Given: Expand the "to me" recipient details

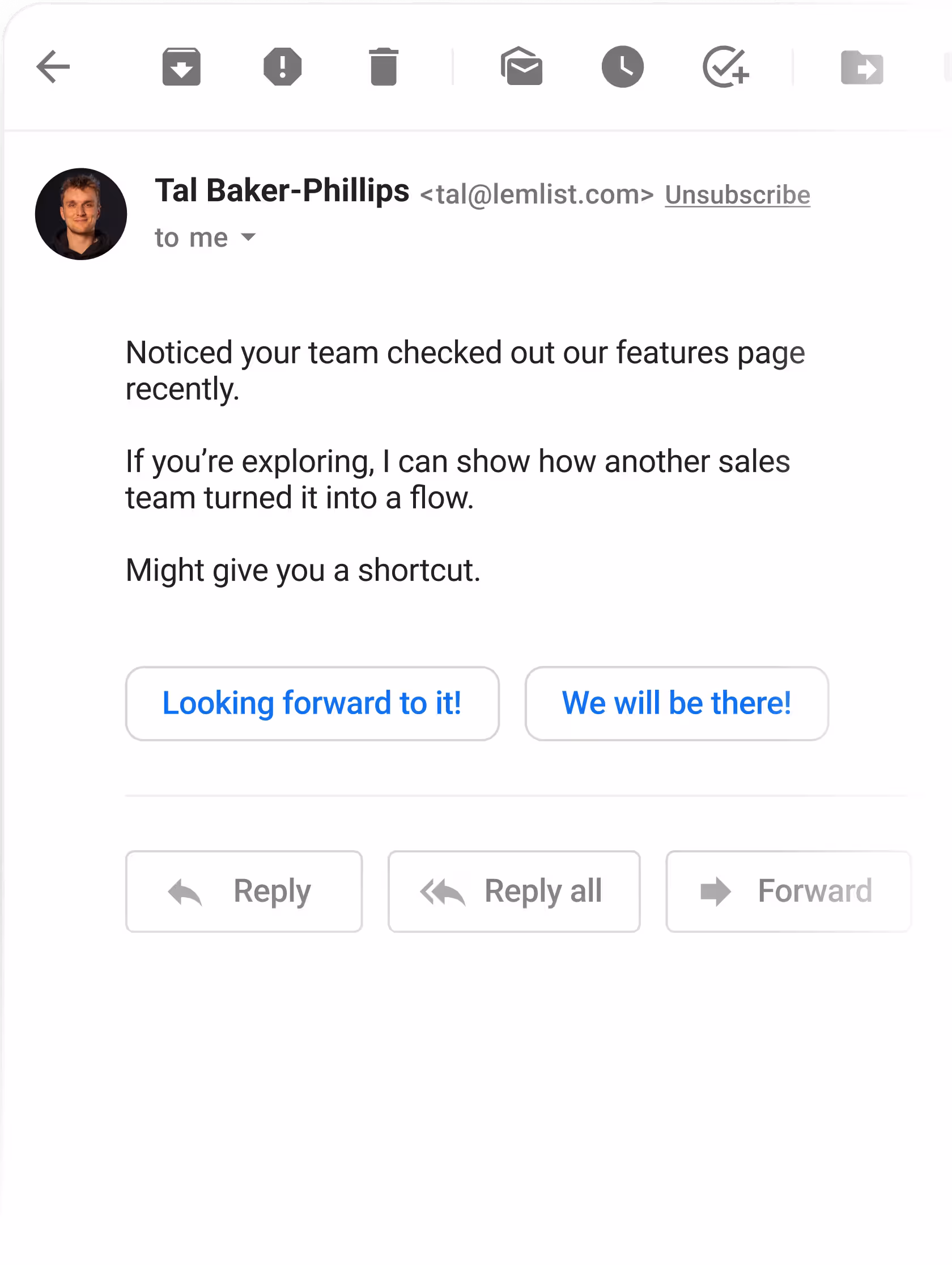Looking at the screenshot, I should 248,237.
